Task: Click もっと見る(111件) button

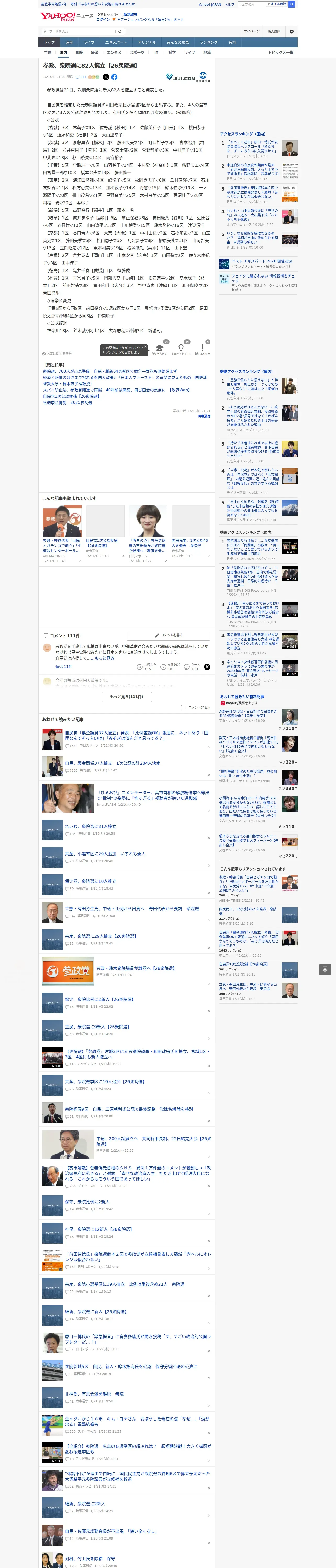Action: click(127, 696)
